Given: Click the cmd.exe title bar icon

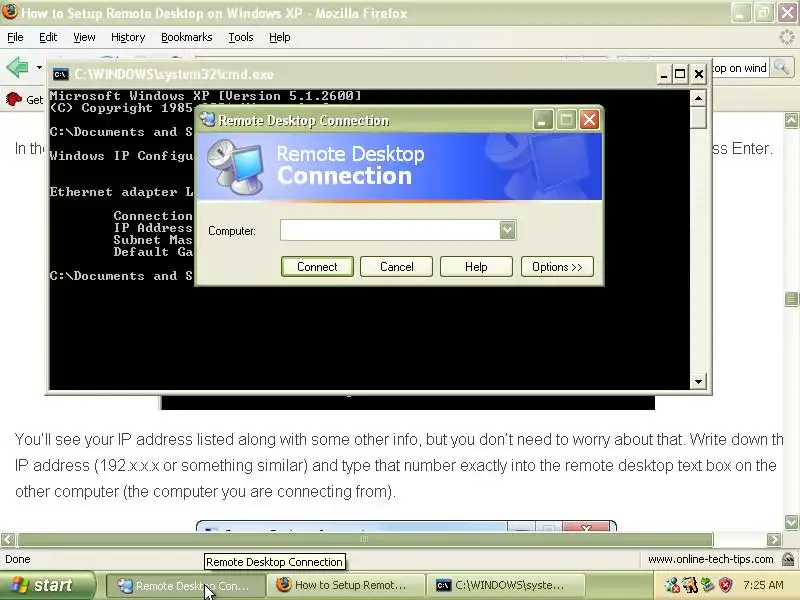Looking at the screenshot, I should click(x=60, y=74).
